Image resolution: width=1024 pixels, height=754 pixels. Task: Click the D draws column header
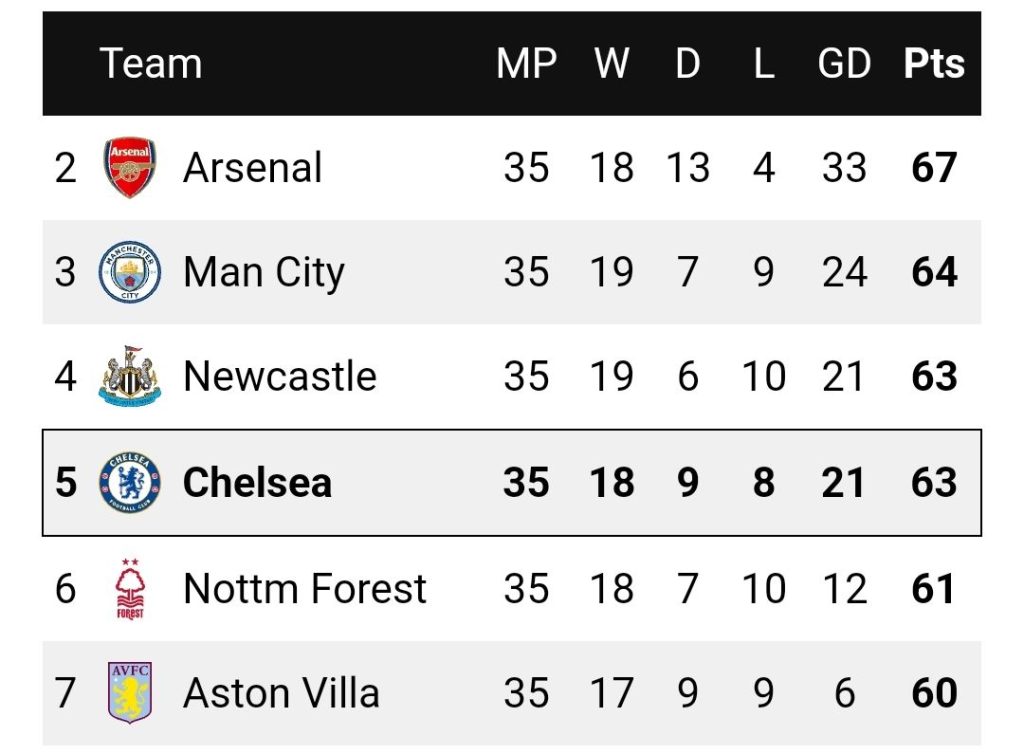688,63
